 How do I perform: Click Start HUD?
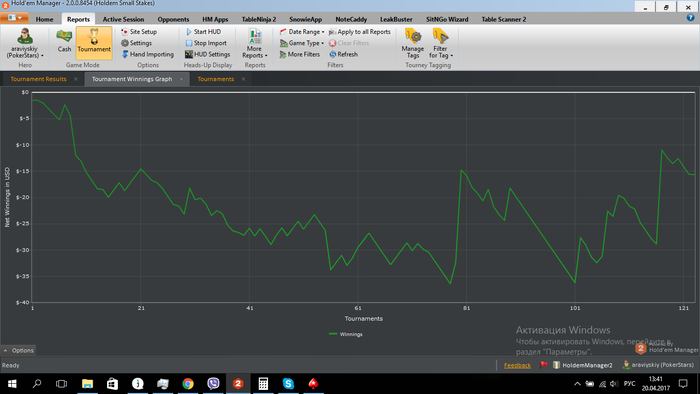click(x=203, y=32)
